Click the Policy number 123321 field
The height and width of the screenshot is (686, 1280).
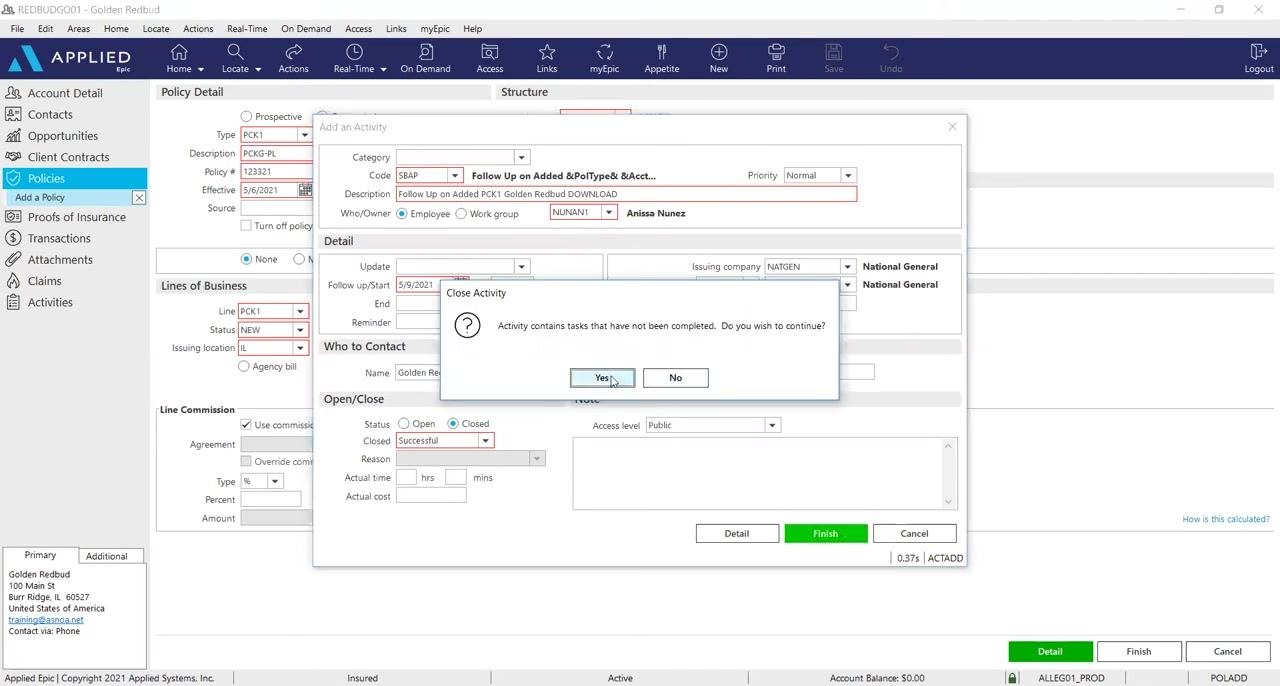point(277,172)
